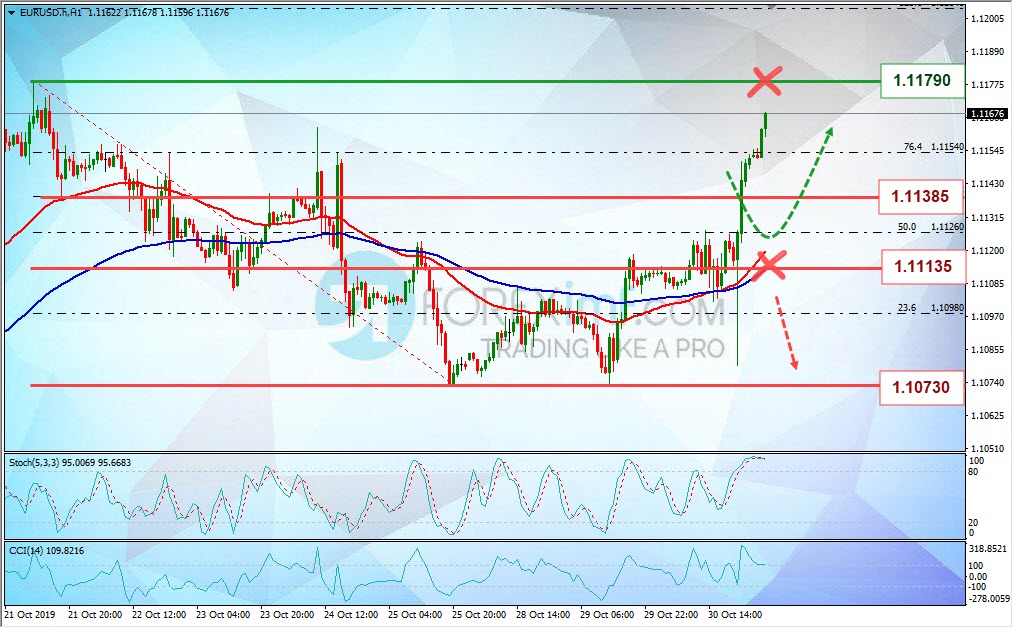1013x628 pixels.
Task: Click the 1.10855 price axis value
Action: coord(988,350)
